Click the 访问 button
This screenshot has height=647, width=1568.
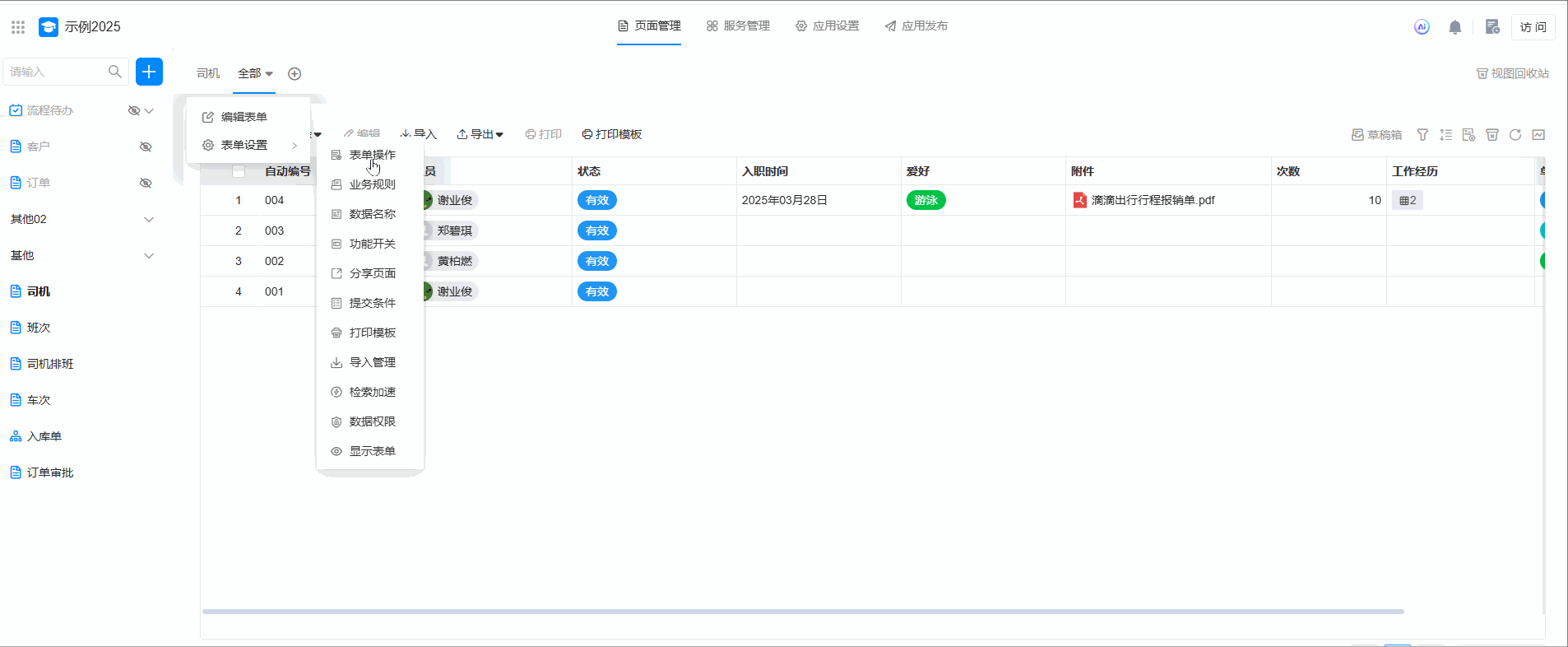[1533, 27]
